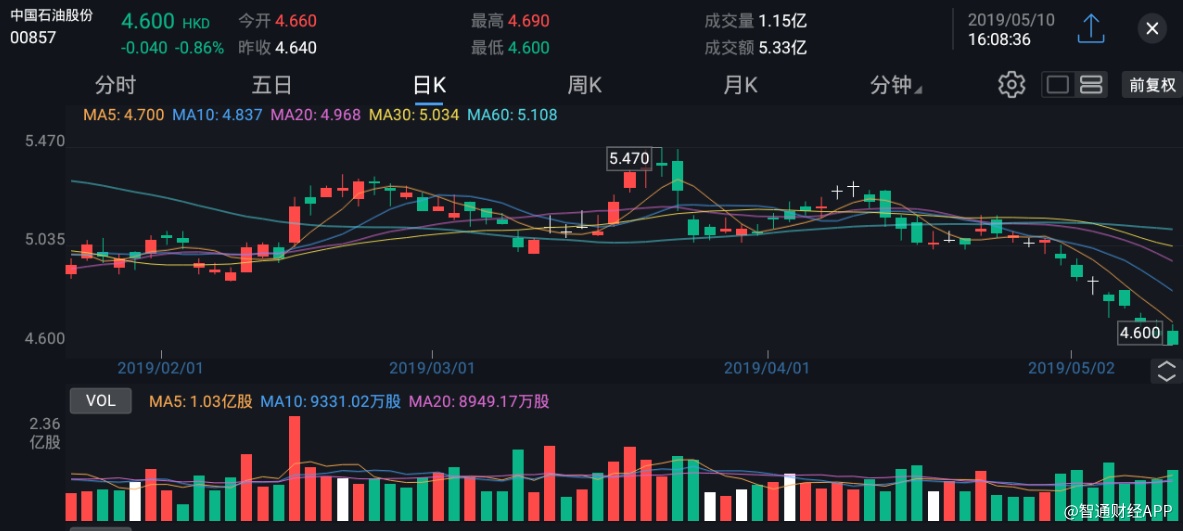
Task: Select the 五日 tab
Action: click(x=272, y=85)
